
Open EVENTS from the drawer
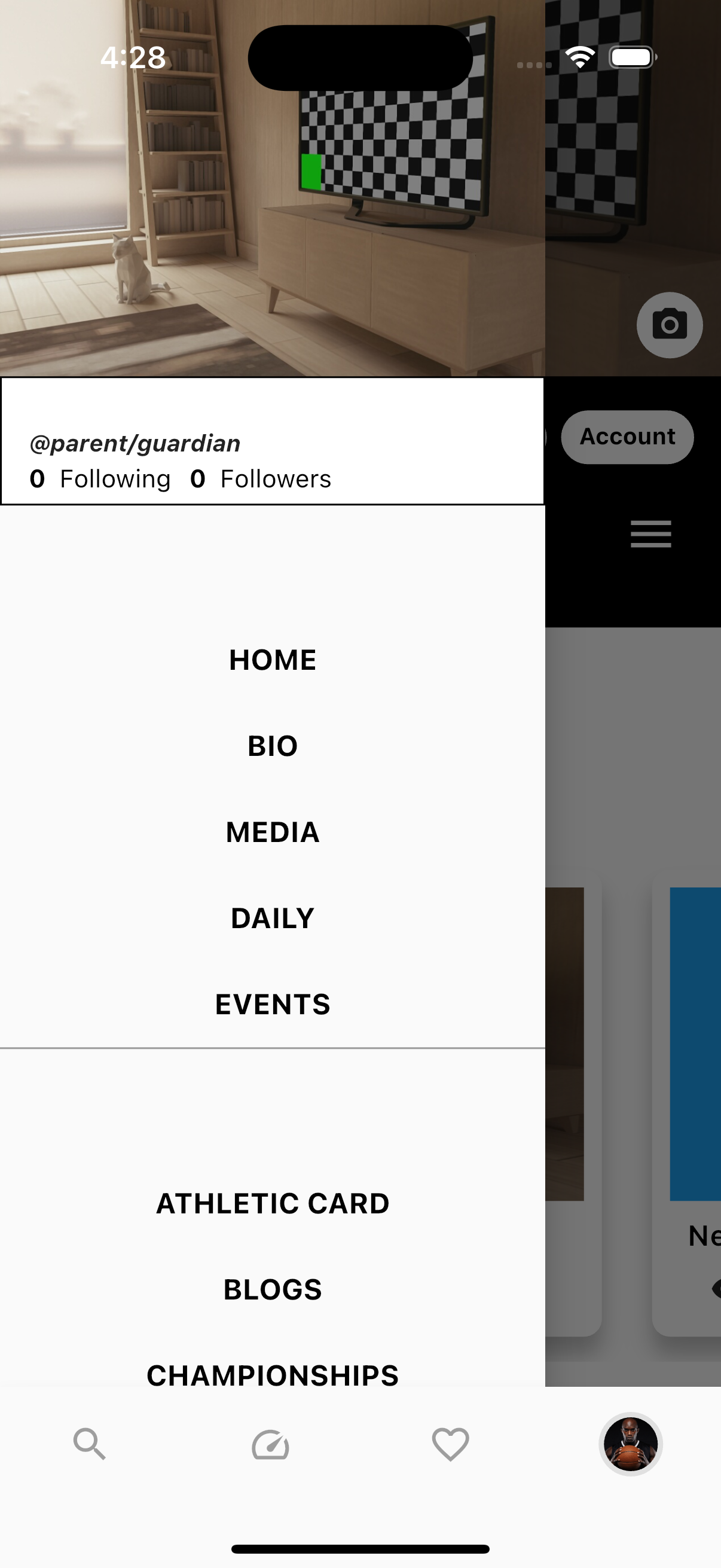[x=273, y=1004]
